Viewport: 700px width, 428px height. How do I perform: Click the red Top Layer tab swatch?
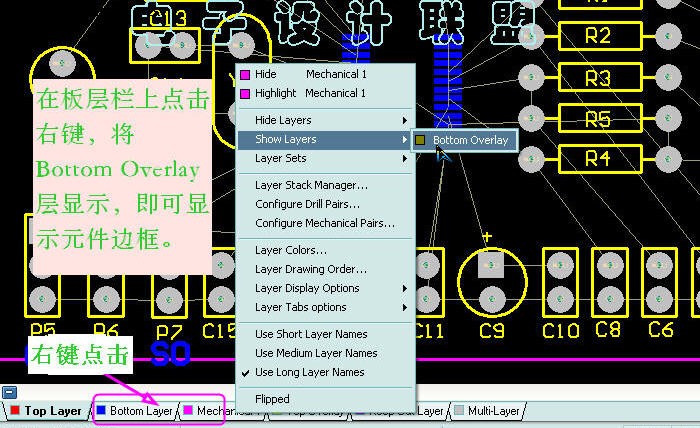point(15,411)
